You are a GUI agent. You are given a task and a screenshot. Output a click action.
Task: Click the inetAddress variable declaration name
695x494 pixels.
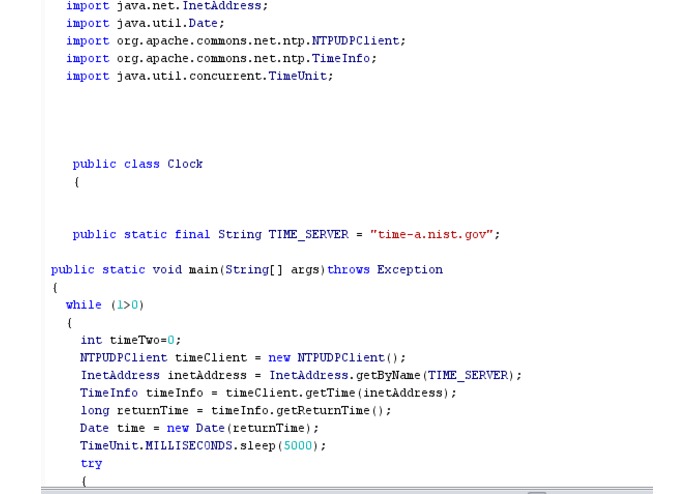pyautogui.click(x=207, y=375)
